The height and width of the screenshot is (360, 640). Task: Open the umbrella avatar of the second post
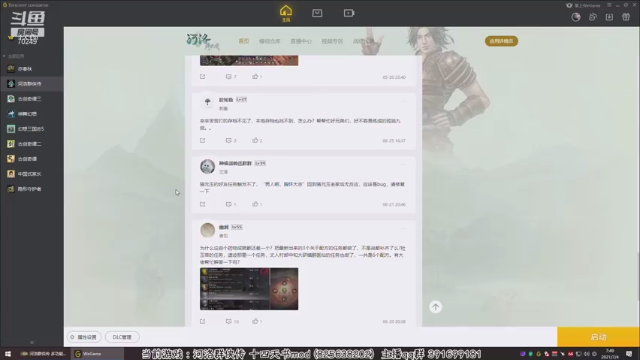point(207,102)
